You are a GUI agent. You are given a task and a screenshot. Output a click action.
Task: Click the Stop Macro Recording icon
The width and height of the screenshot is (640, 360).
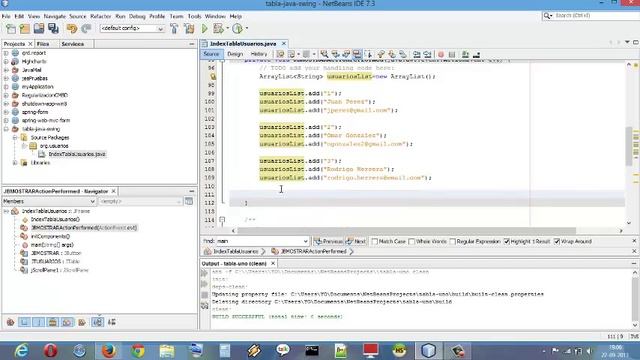[x=452, y=54]
